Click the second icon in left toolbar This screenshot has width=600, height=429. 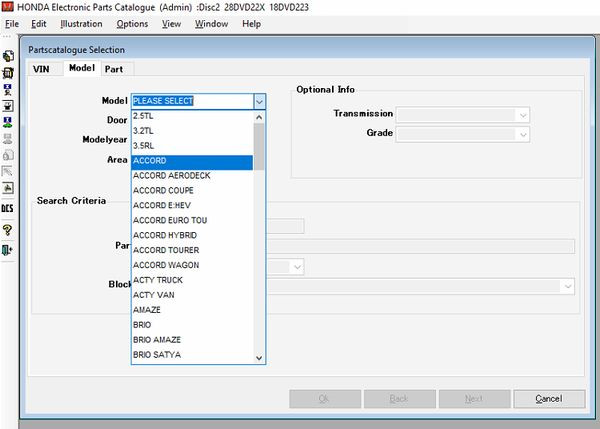coord(7,73)
